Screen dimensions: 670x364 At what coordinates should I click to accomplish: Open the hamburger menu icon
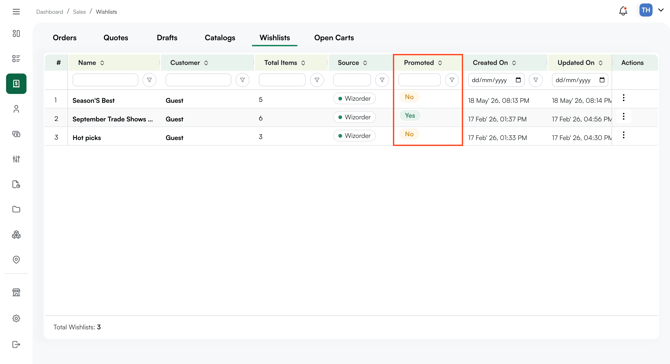click(x=16, y=12)
